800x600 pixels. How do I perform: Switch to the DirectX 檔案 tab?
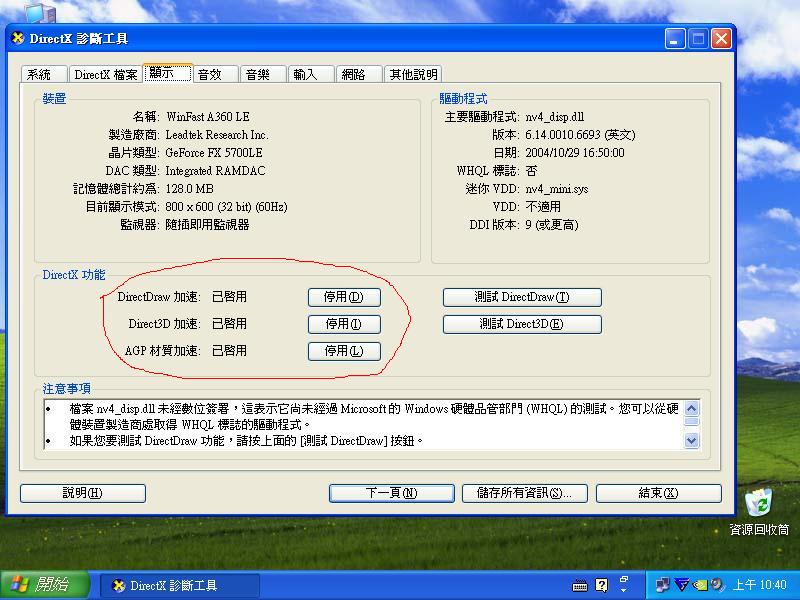click(x=106, y=74)
